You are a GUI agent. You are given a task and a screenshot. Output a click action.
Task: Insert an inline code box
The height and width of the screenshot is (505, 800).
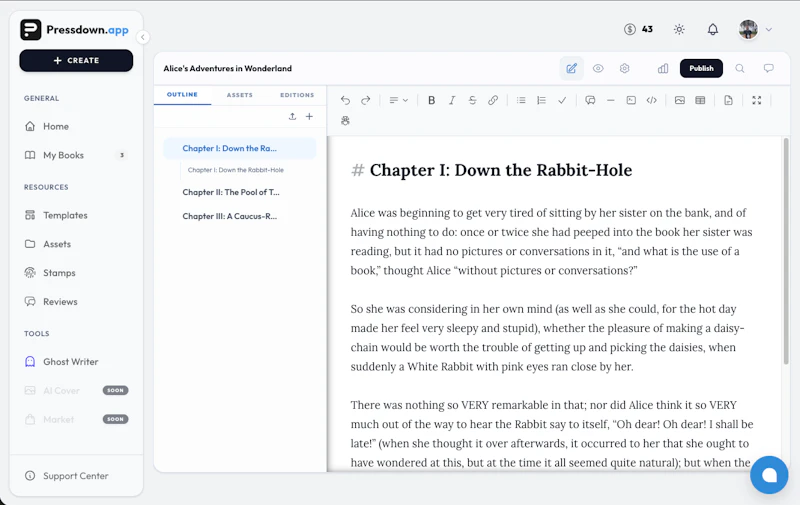pyautogui.click(x=631, y=100)
